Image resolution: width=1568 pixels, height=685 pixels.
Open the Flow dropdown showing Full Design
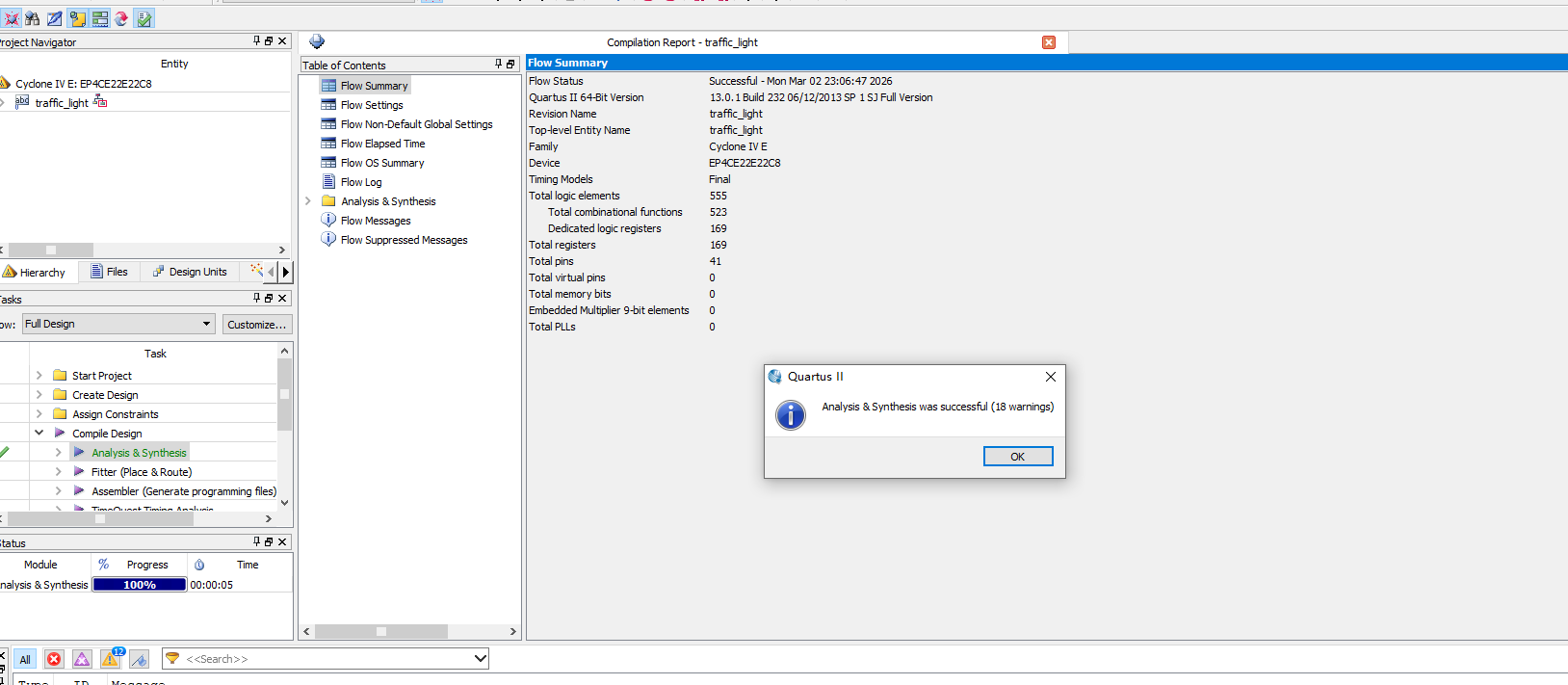(x=118, y=324)
